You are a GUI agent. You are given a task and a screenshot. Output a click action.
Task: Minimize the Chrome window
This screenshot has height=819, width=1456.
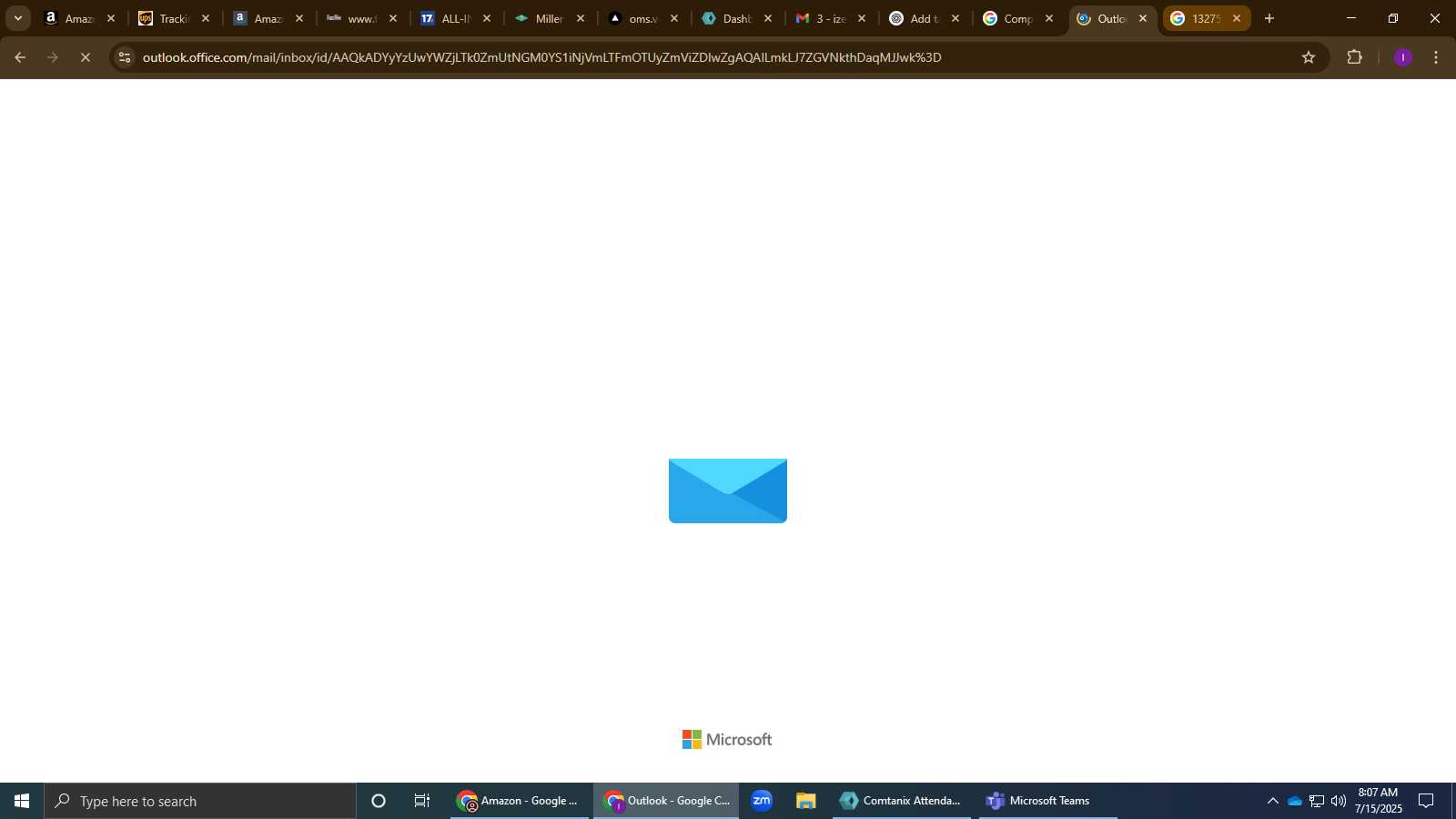coord(1351,18)
